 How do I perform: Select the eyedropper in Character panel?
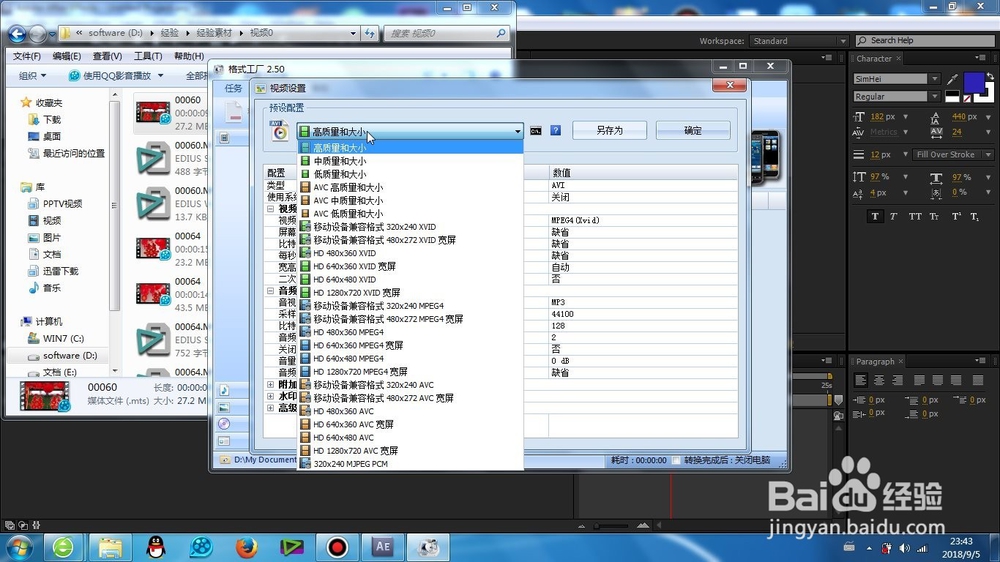(952, 79)
